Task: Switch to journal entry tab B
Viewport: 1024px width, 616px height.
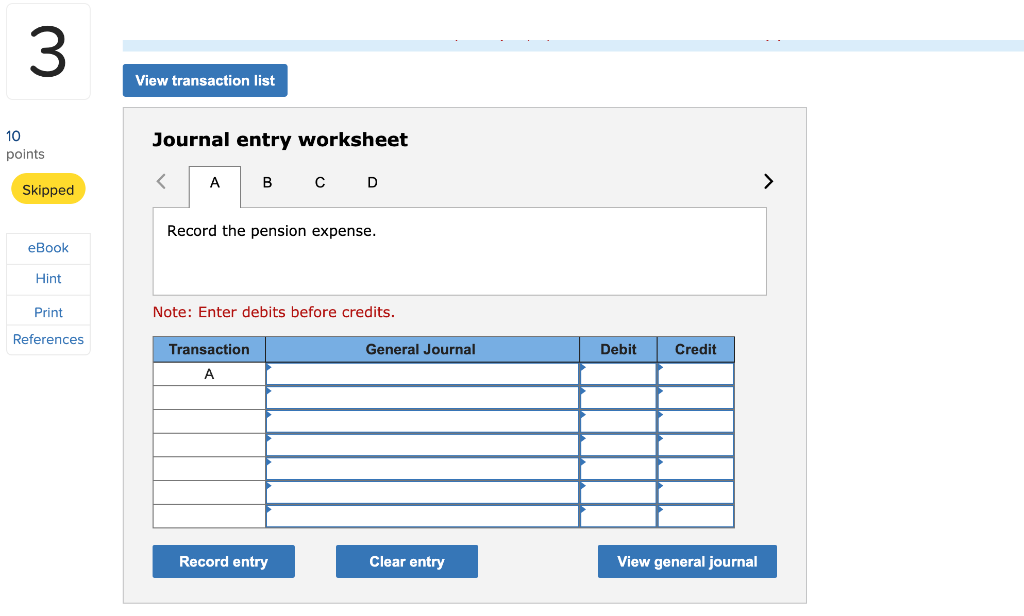Action: [x=267, y=183]
